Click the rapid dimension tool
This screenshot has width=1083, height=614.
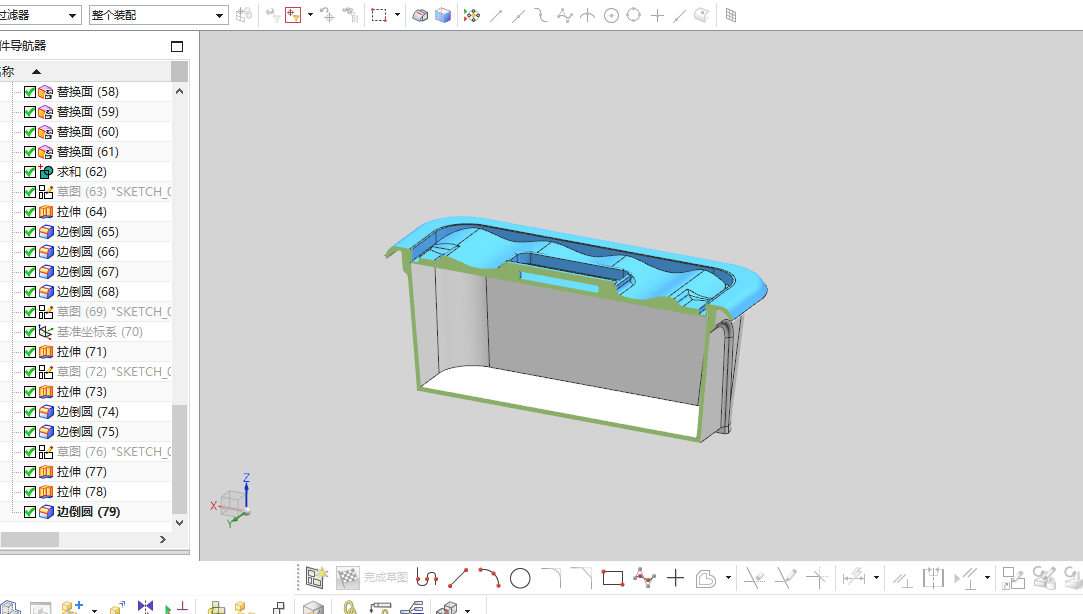pos(854,577)
